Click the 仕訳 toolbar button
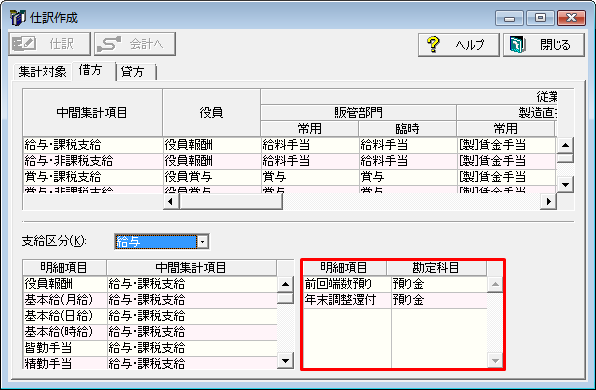 [x=49, y=44]
